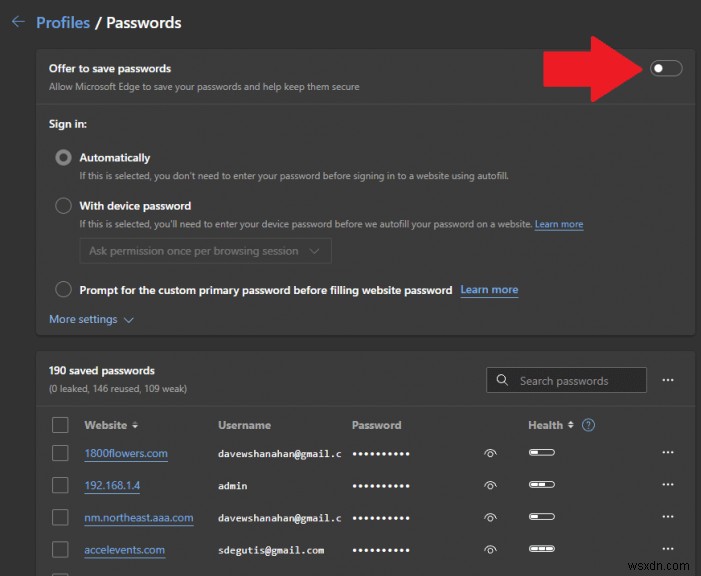
Task: Click the Health column help icon
Action: click(589, 425)
